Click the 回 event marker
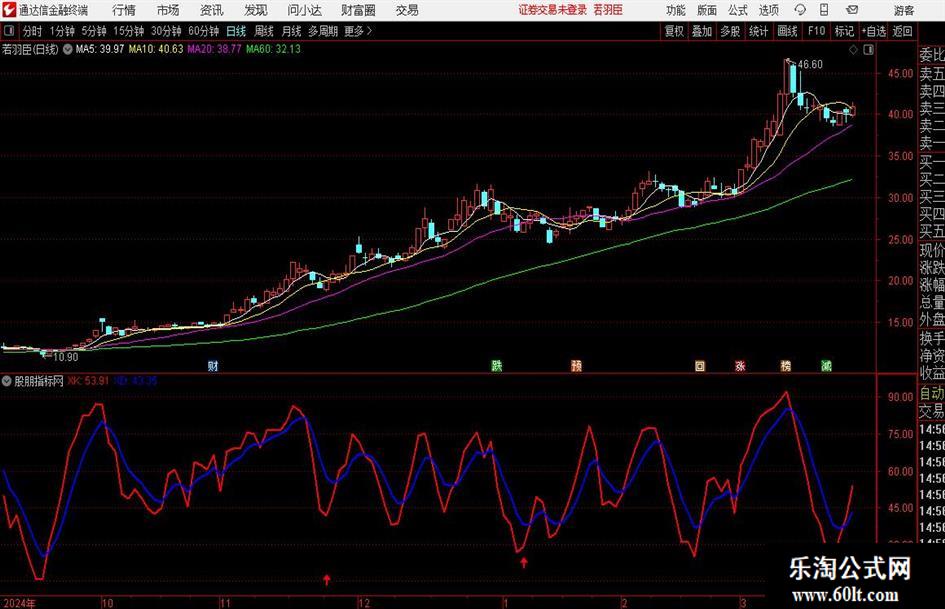The height and width of the screenshot is (609, 945). tap(700, 365)
